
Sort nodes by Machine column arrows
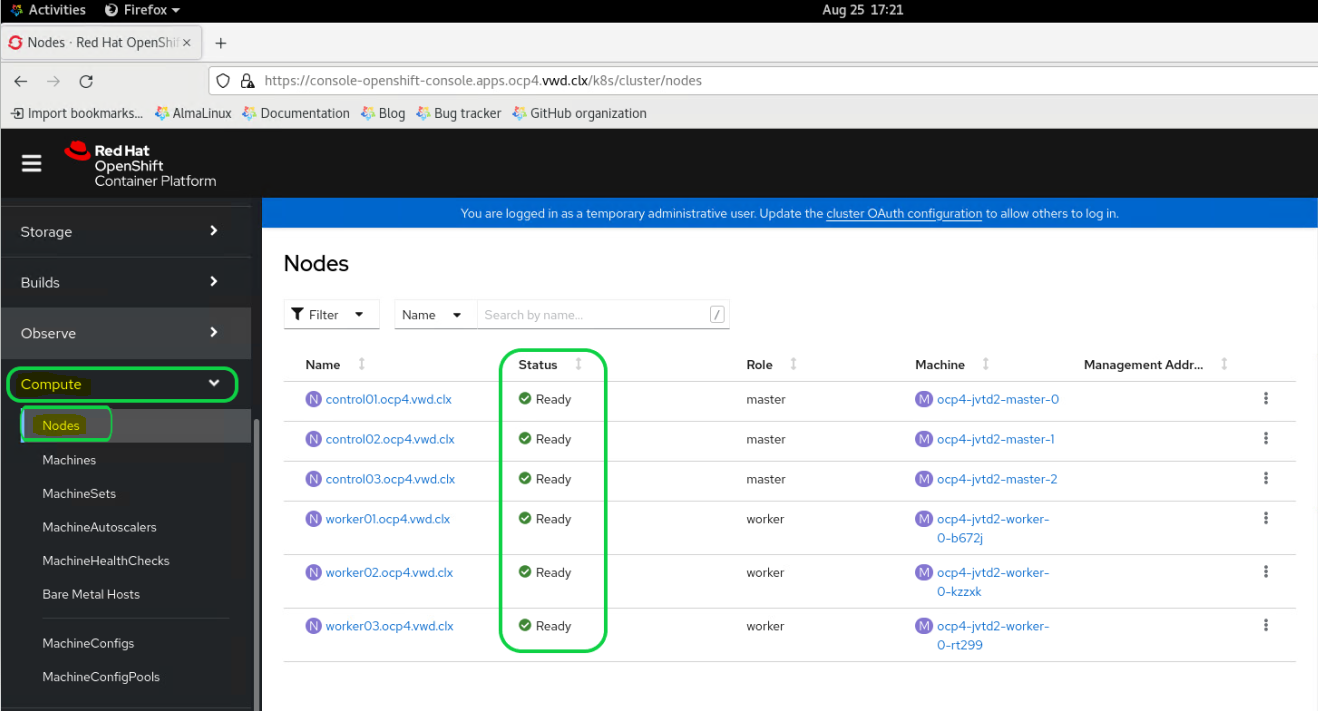[986, 364]
